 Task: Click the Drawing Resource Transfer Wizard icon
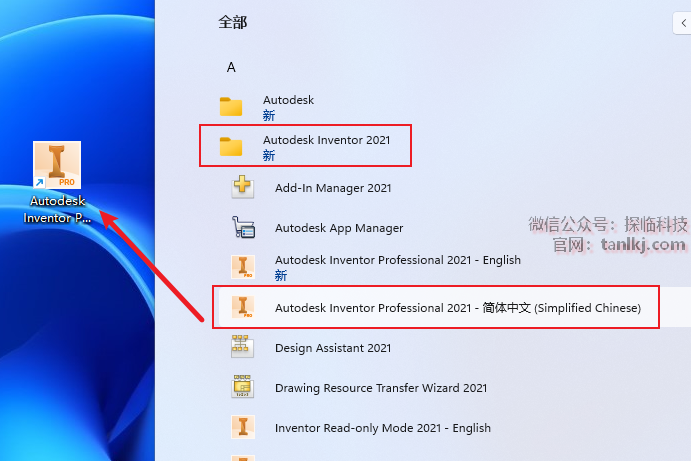pos(243,388)
